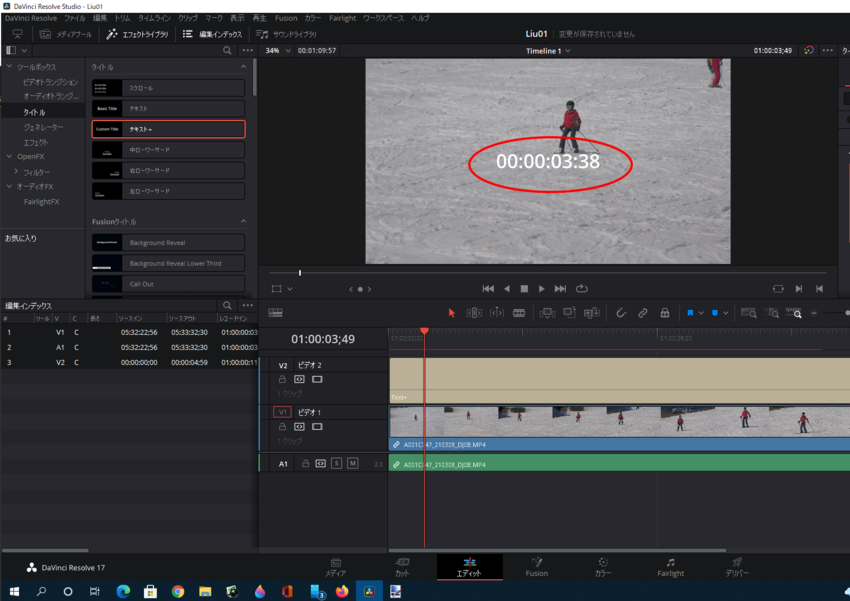Open the ファイル menu
Image resolution: width=850 pixels, height=601 pixels.
click(75, 18)
